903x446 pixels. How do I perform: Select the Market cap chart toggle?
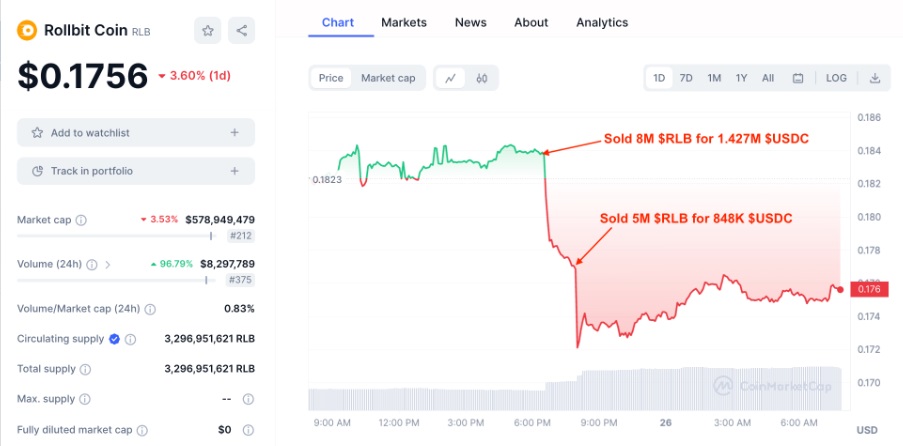pos(388,78)
